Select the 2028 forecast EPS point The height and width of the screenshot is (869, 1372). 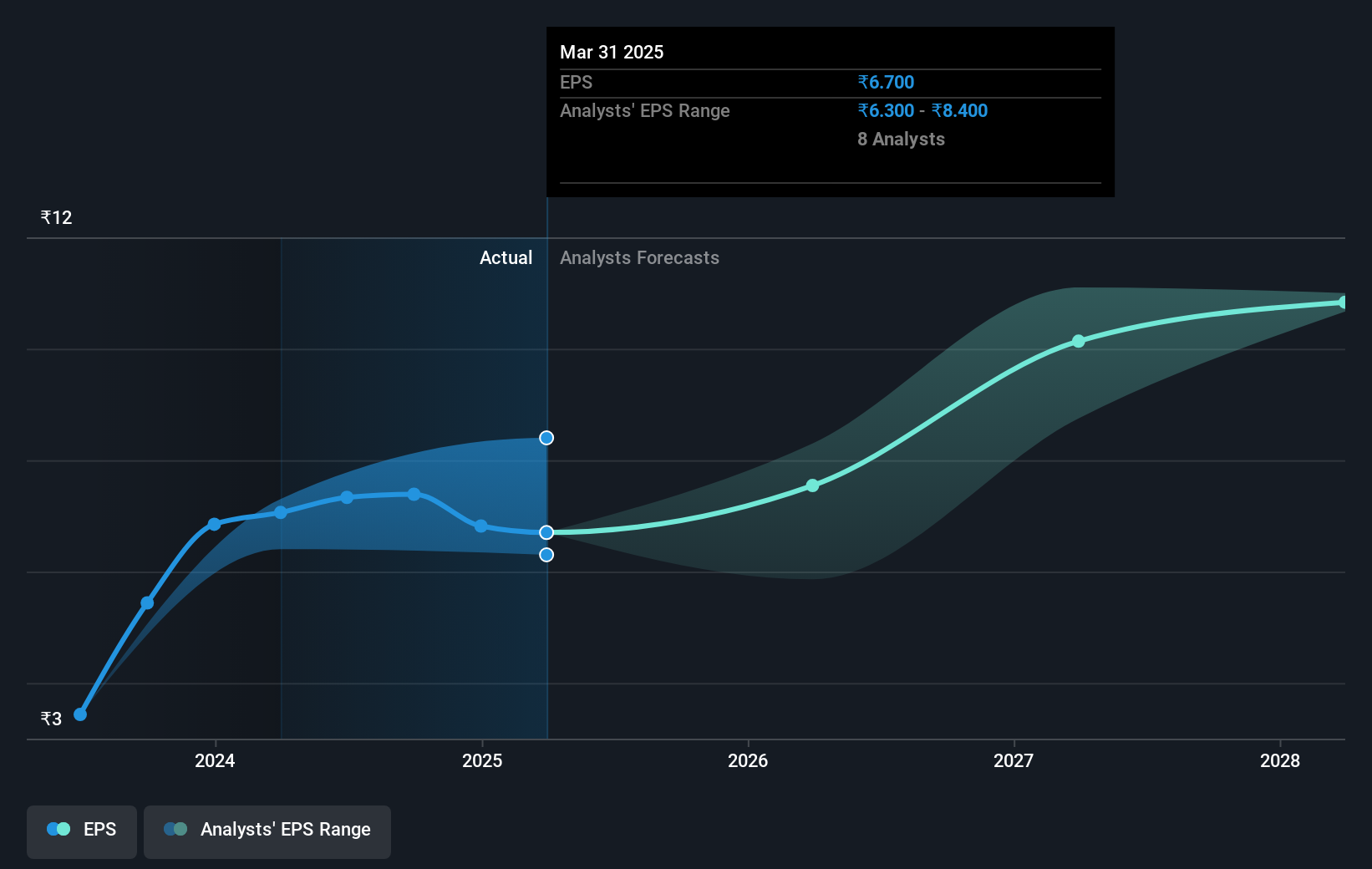[1344, 302]
